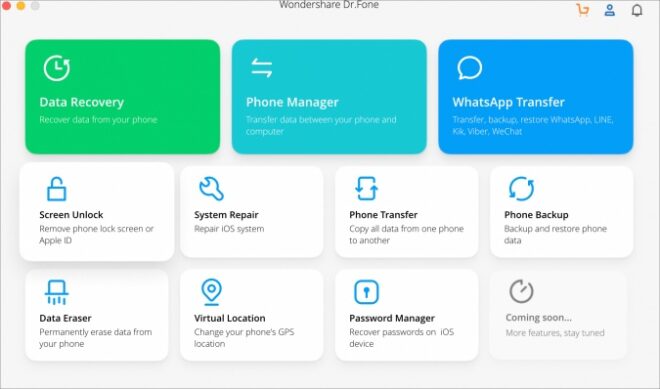Click 'Backup and restore phone data' text
Screen dimensions: 660x389
coord(555,234)
